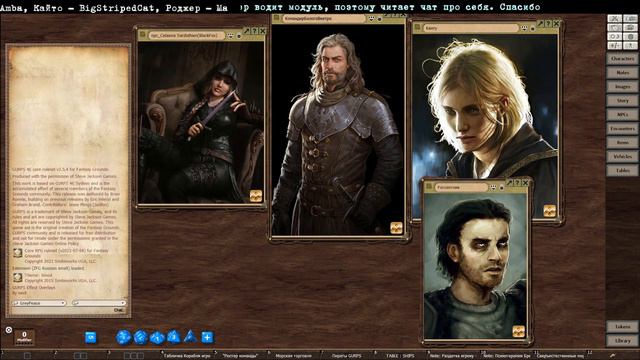Click the plus/minus modifiers icon
Viewport: 640px width, 360px height.
tap(615, 46)
